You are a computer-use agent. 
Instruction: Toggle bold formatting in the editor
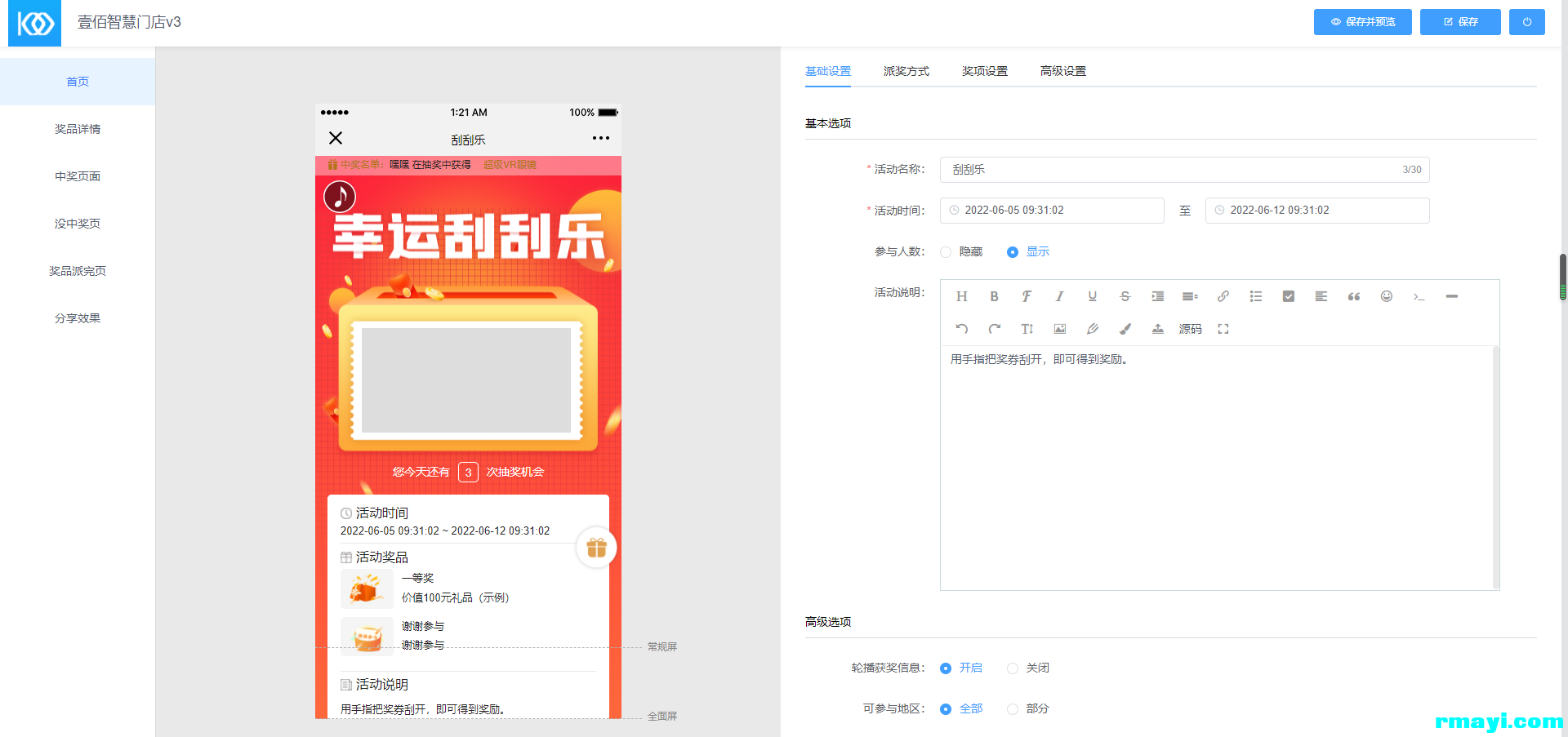[994, 296]
